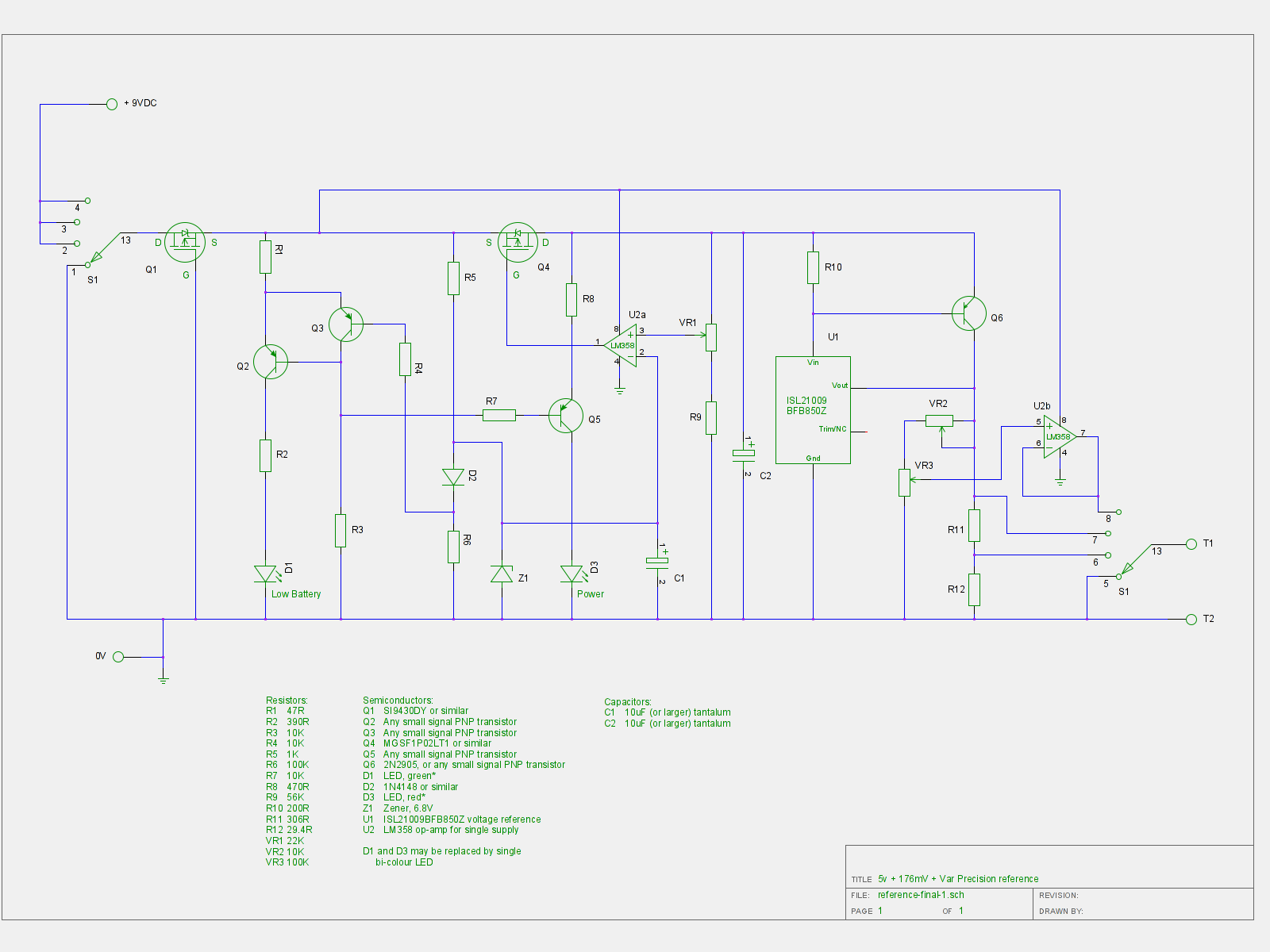The width and height of the screenshot is (1270, 952).
Task: Click the Q5 transistor symbol
Action: pyautogui.click(x=566, y=415)
